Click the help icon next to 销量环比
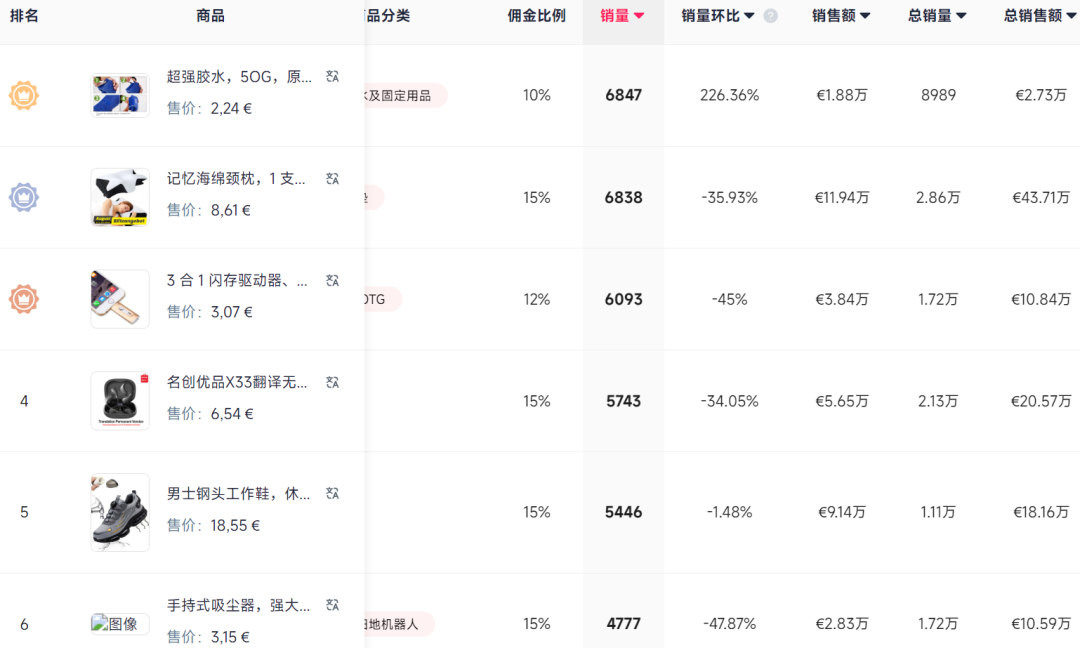1080x648 pixels. [x=770, y=16]
